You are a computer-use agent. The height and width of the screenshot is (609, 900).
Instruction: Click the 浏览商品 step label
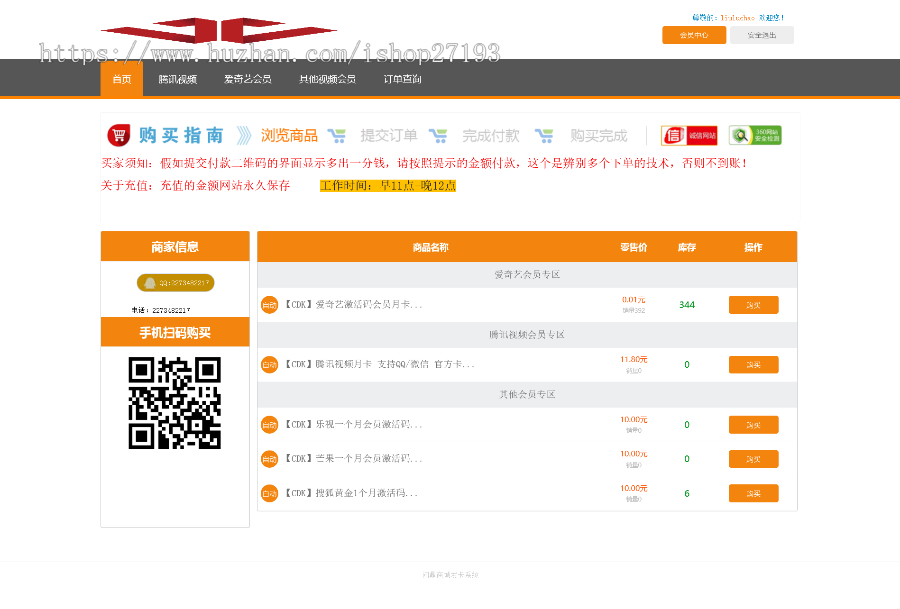tap(289, 135)
